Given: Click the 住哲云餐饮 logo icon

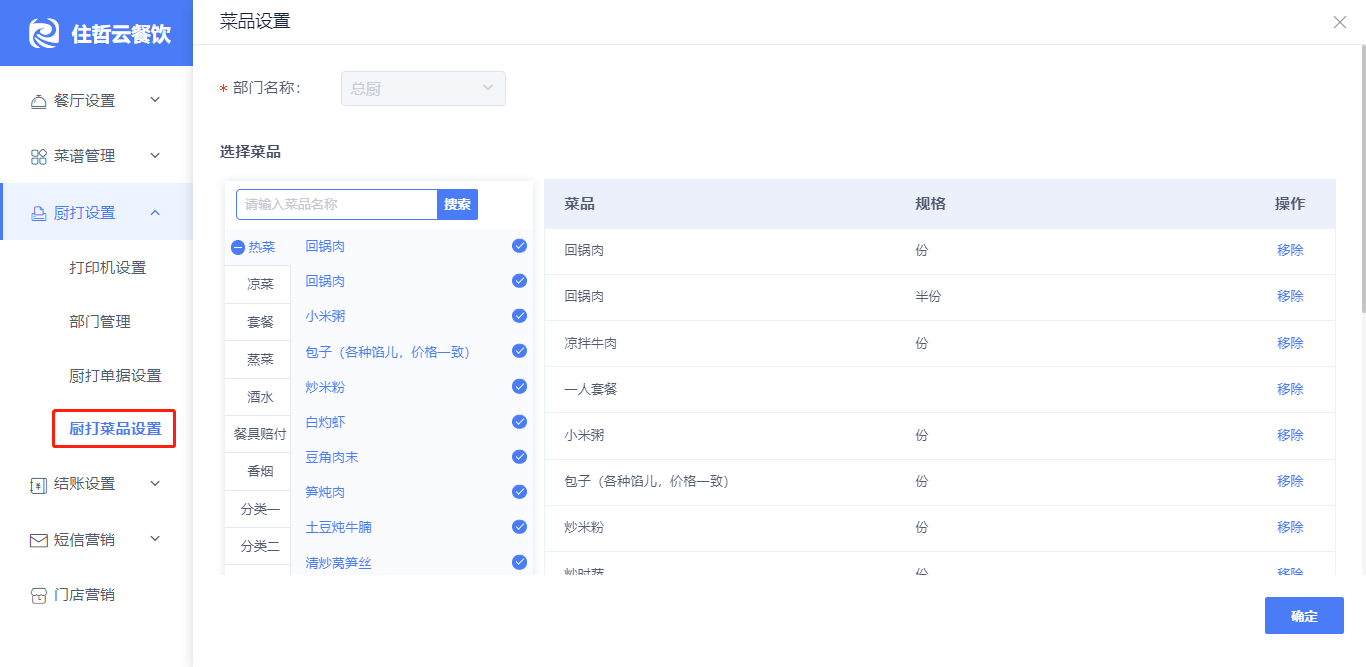Looking at the screenshot, I should pyautogui.click(x=45, y=33).
